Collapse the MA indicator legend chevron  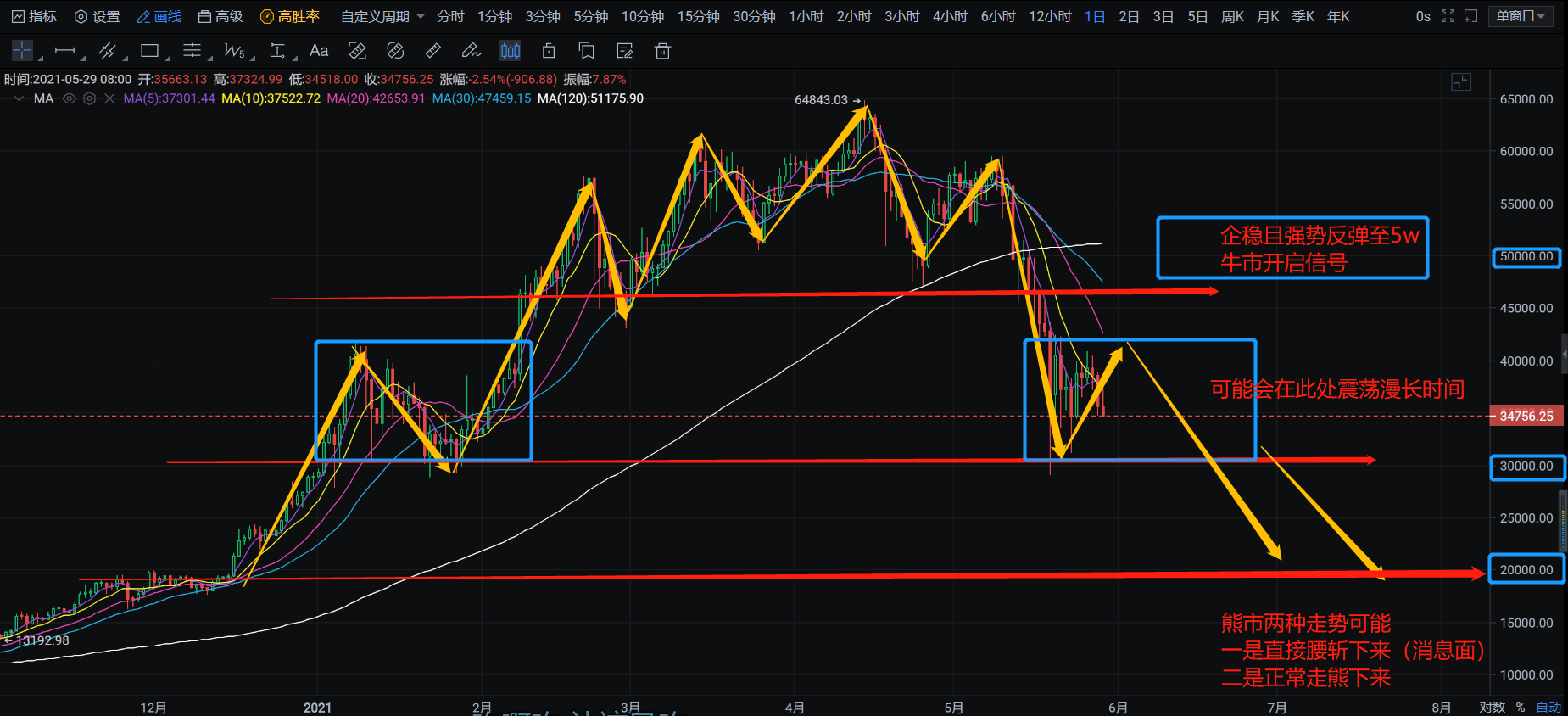coord(19,98)
